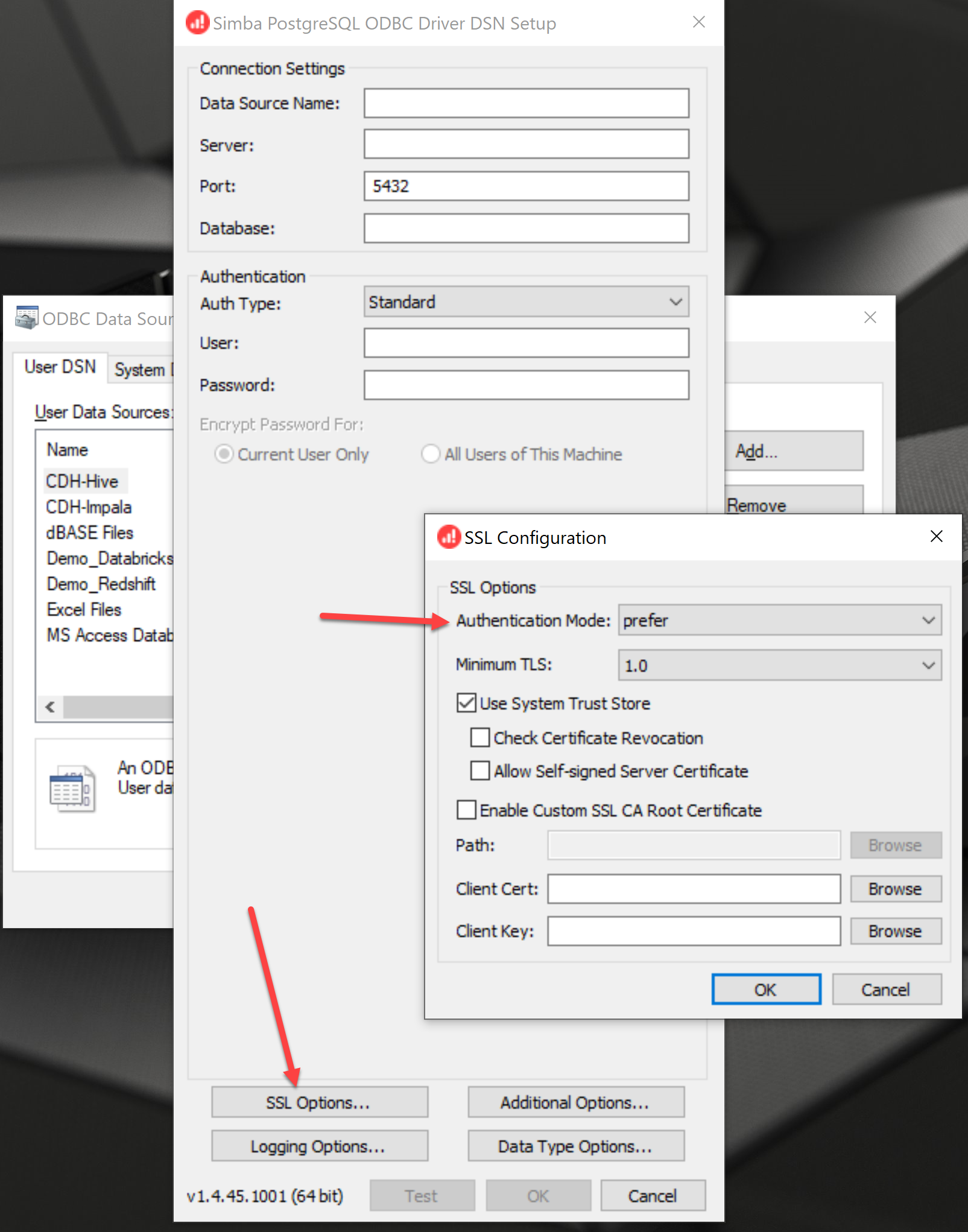Click Remove button in ODBC Administrator

tap(794, 501)
